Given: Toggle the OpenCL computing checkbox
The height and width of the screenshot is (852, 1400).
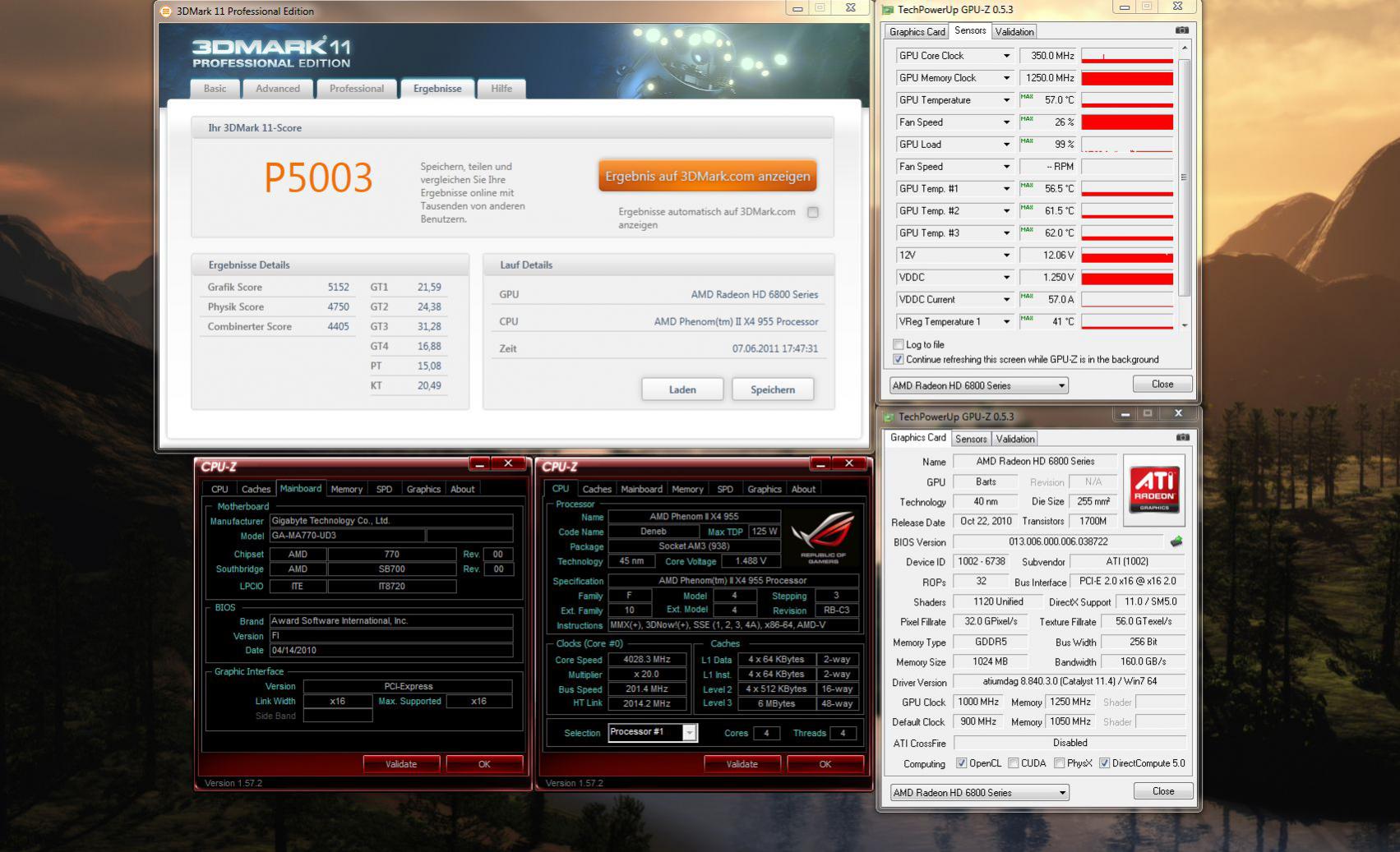Looking at the screenshot, I should click(961, 763).
